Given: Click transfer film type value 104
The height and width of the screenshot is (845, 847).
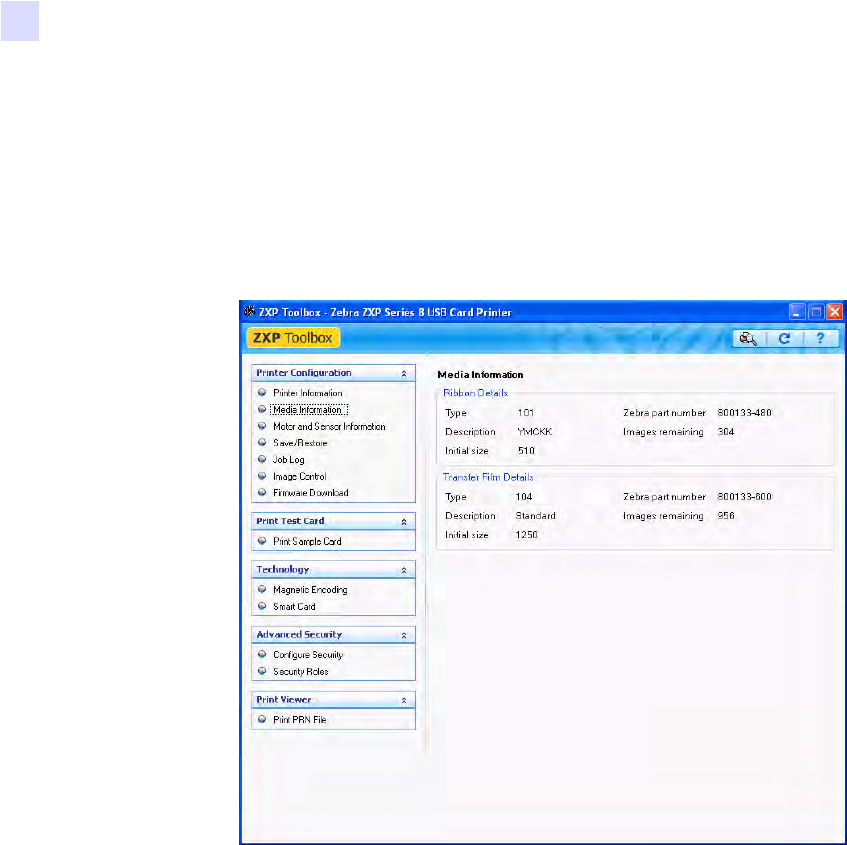Looking at the screenshot, I should click(523, 497).
